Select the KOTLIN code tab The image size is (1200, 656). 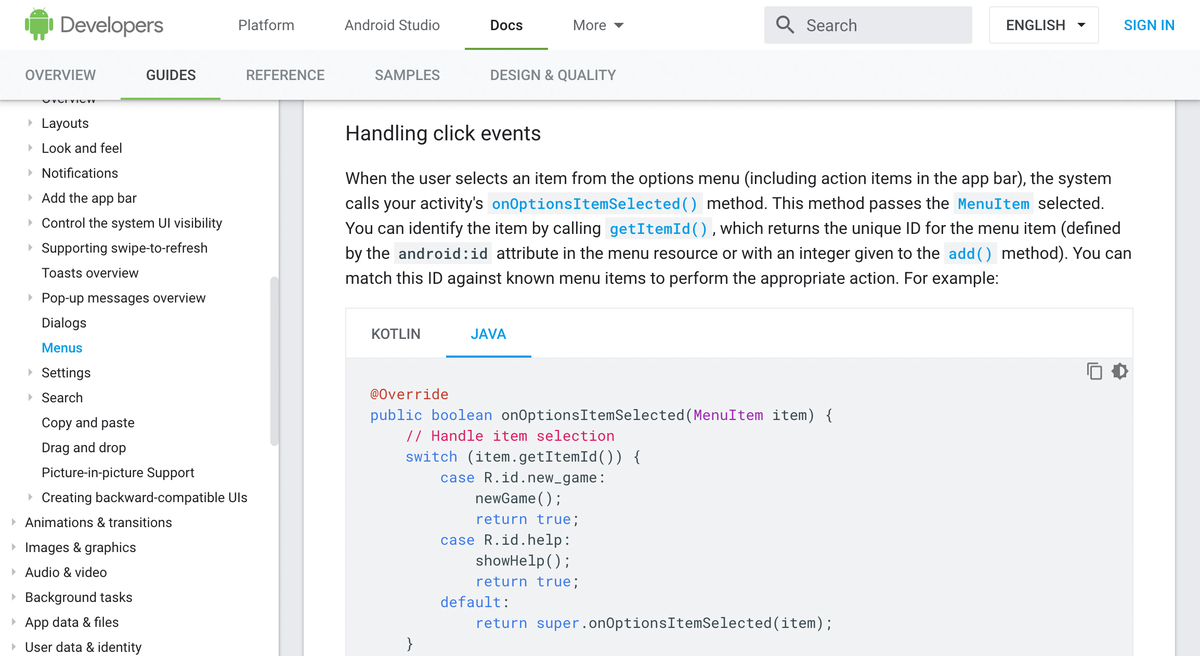click(396, 334)
